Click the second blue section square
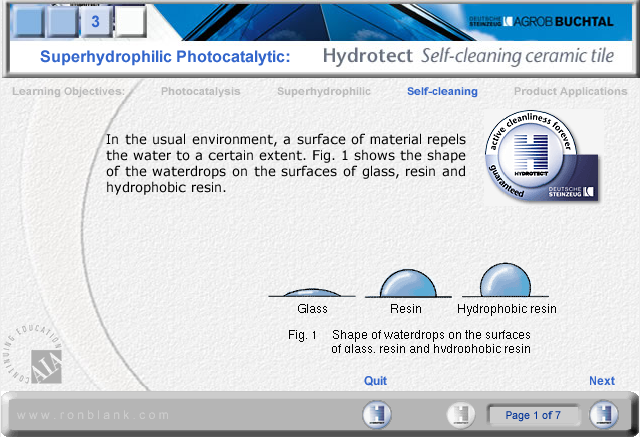The image size is (640, 437). click(62, 21)
